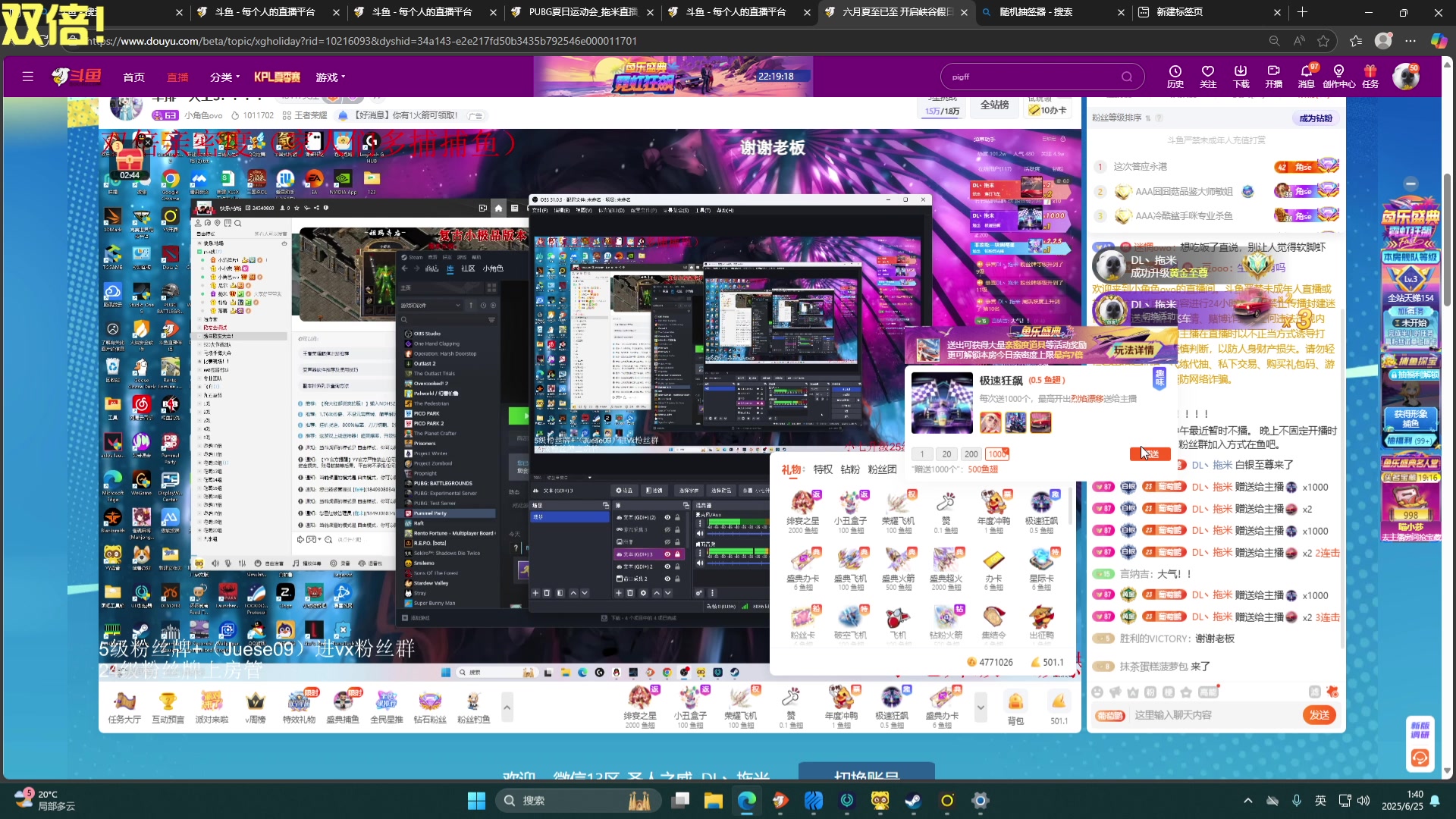The image size is (1456, 819).
Task: Click 互动预言 trophy icon
Action: (168, 708)
